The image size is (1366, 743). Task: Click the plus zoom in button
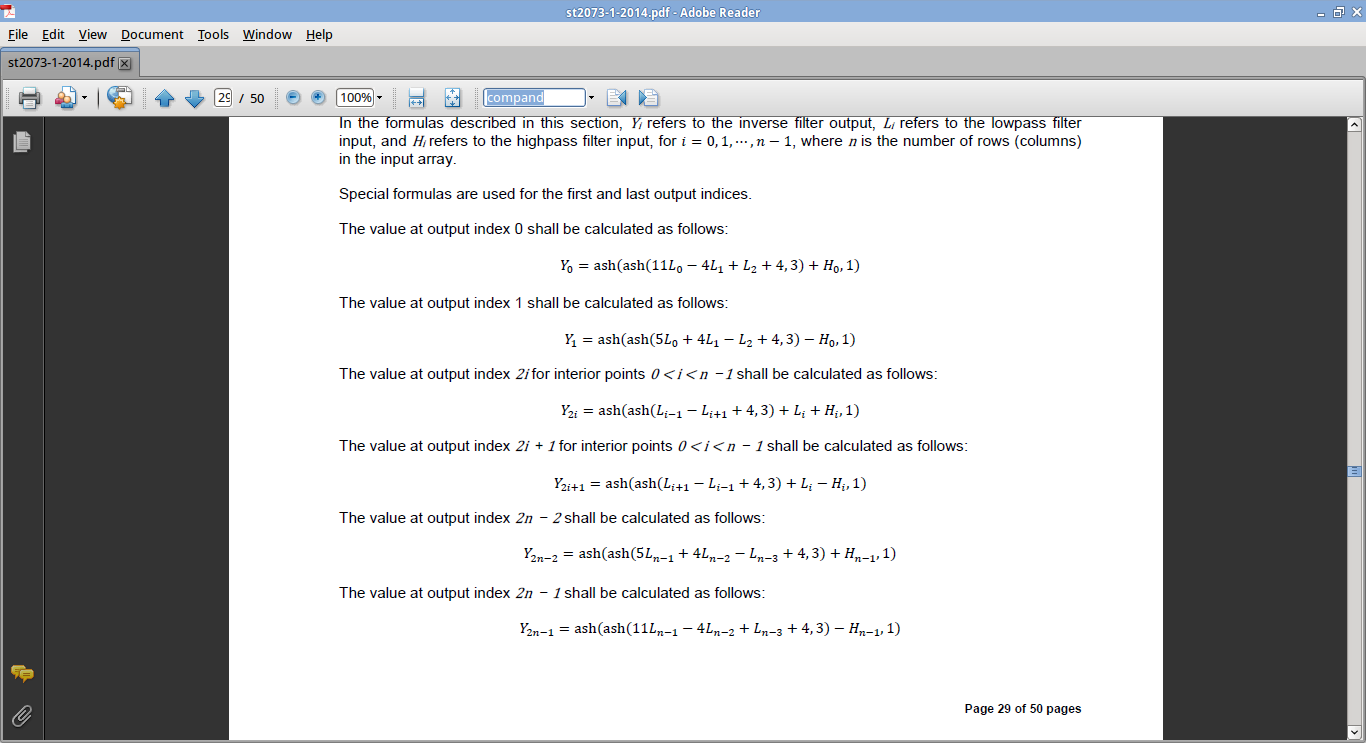[x=318, y=98]
